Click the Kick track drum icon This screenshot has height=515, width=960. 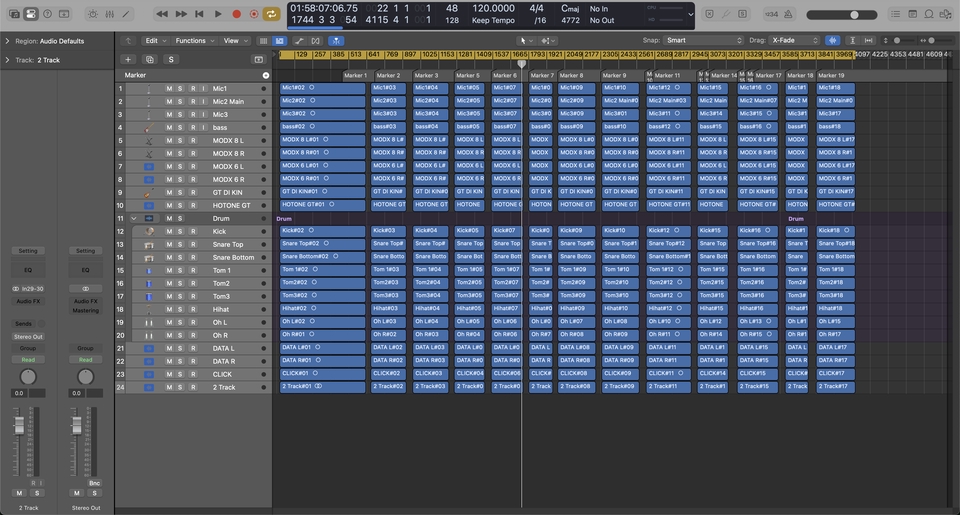pyautogui.click(x=149, y=232)
